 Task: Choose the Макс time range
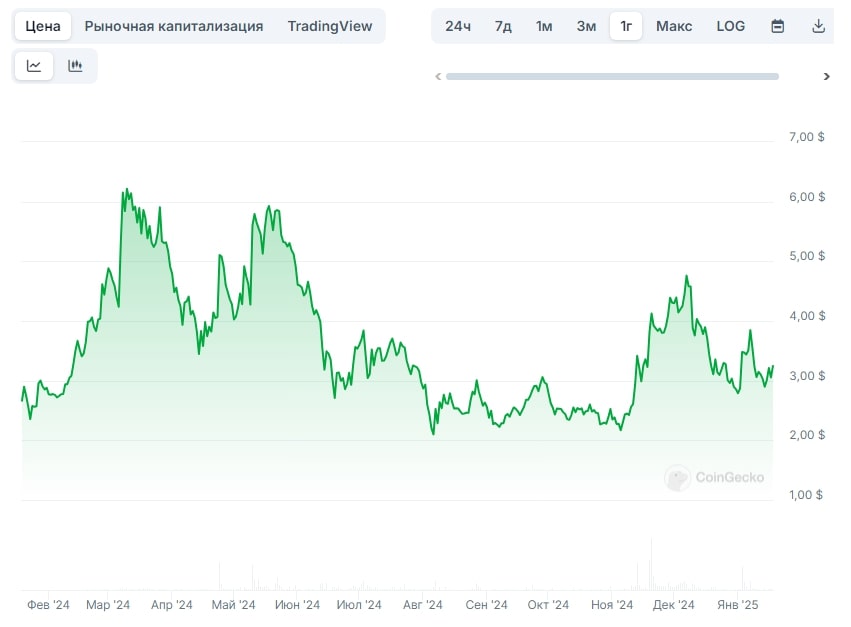pos(674,26)
